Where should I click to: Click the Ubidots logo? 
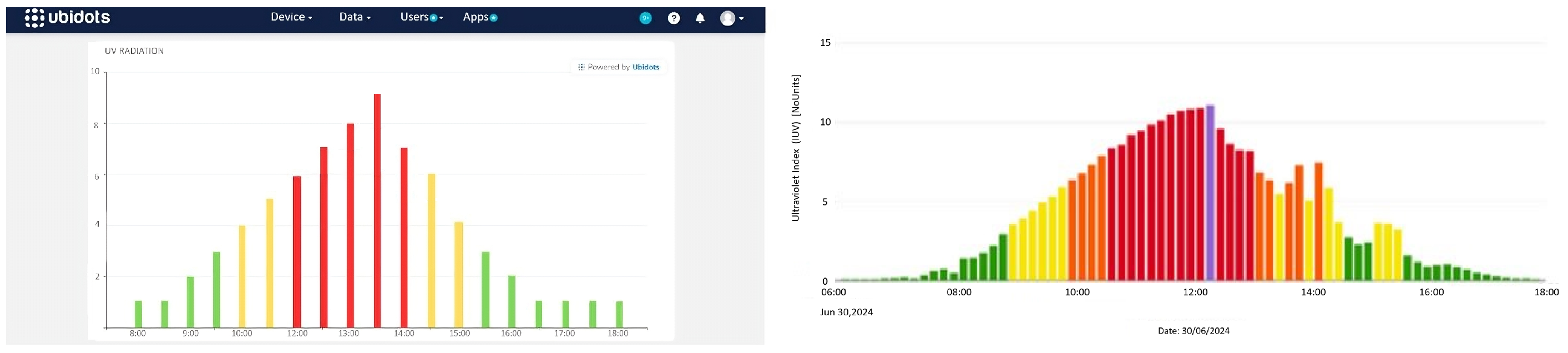point(68,18)
